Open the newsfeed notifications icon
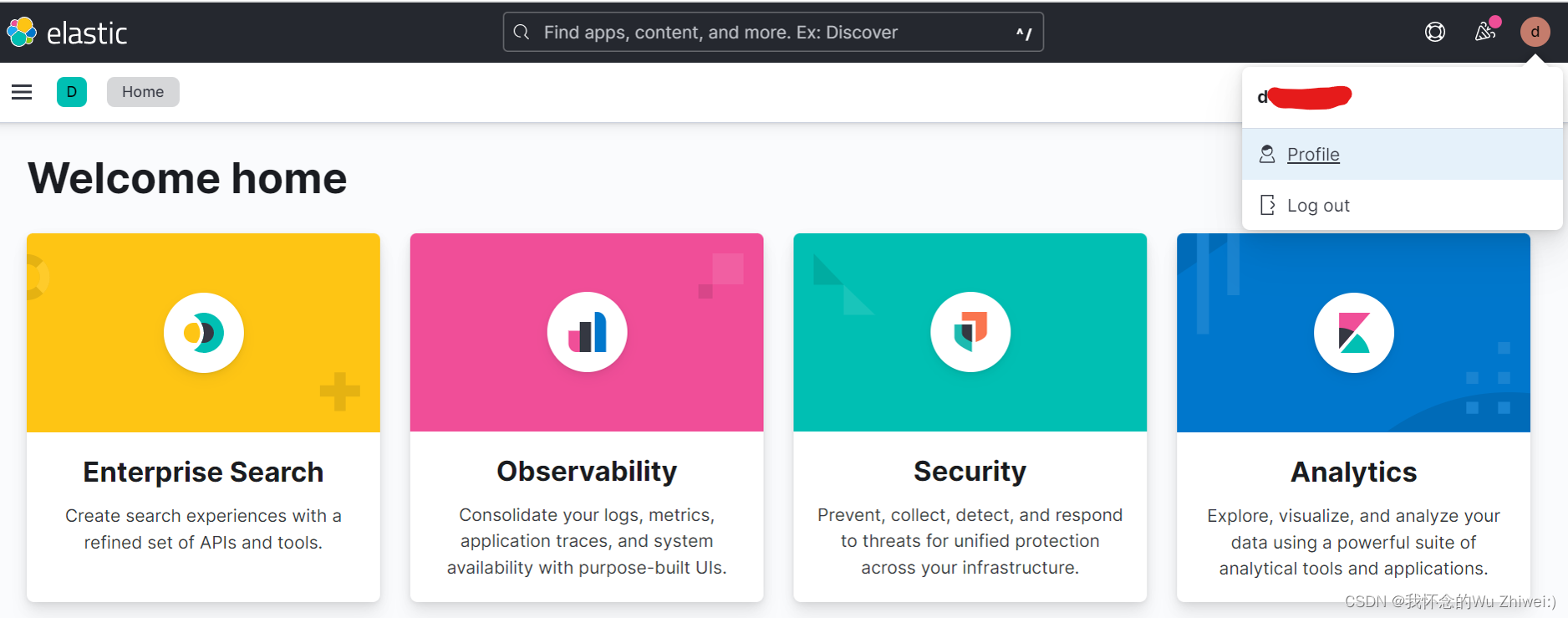The width and height of the screenshot is (1568, 618). [x=1485, y=32]
